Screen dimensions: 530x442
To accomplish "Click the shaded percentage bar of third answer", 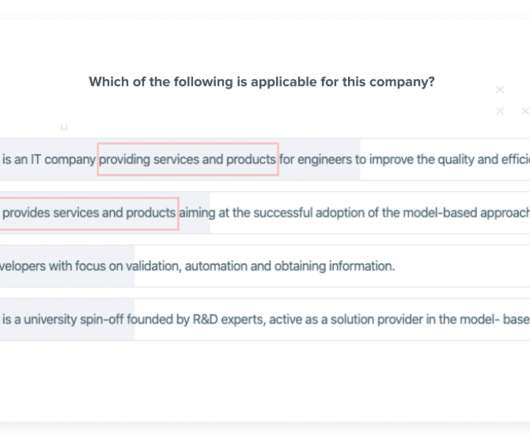I will pyautogui.click(x=67, y=266).
